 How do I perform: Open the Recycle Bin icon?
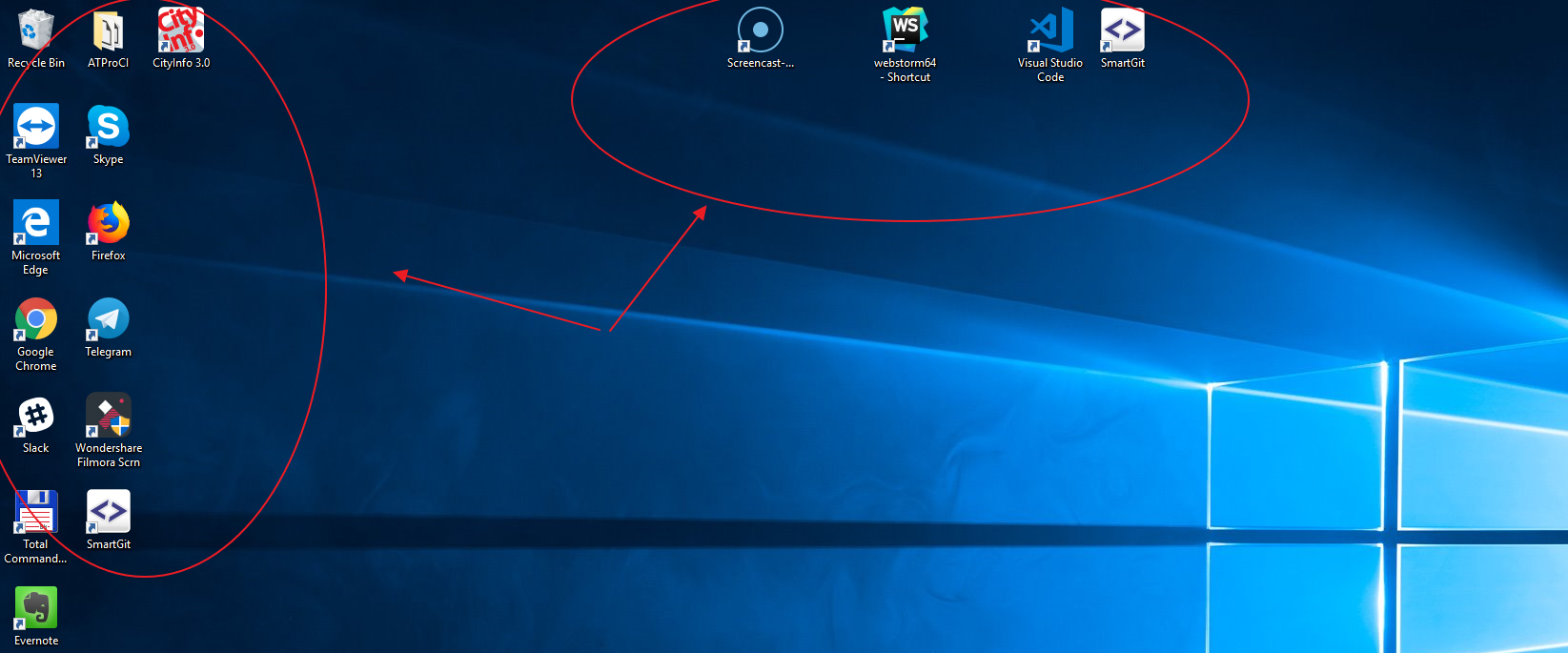[35, 31]
